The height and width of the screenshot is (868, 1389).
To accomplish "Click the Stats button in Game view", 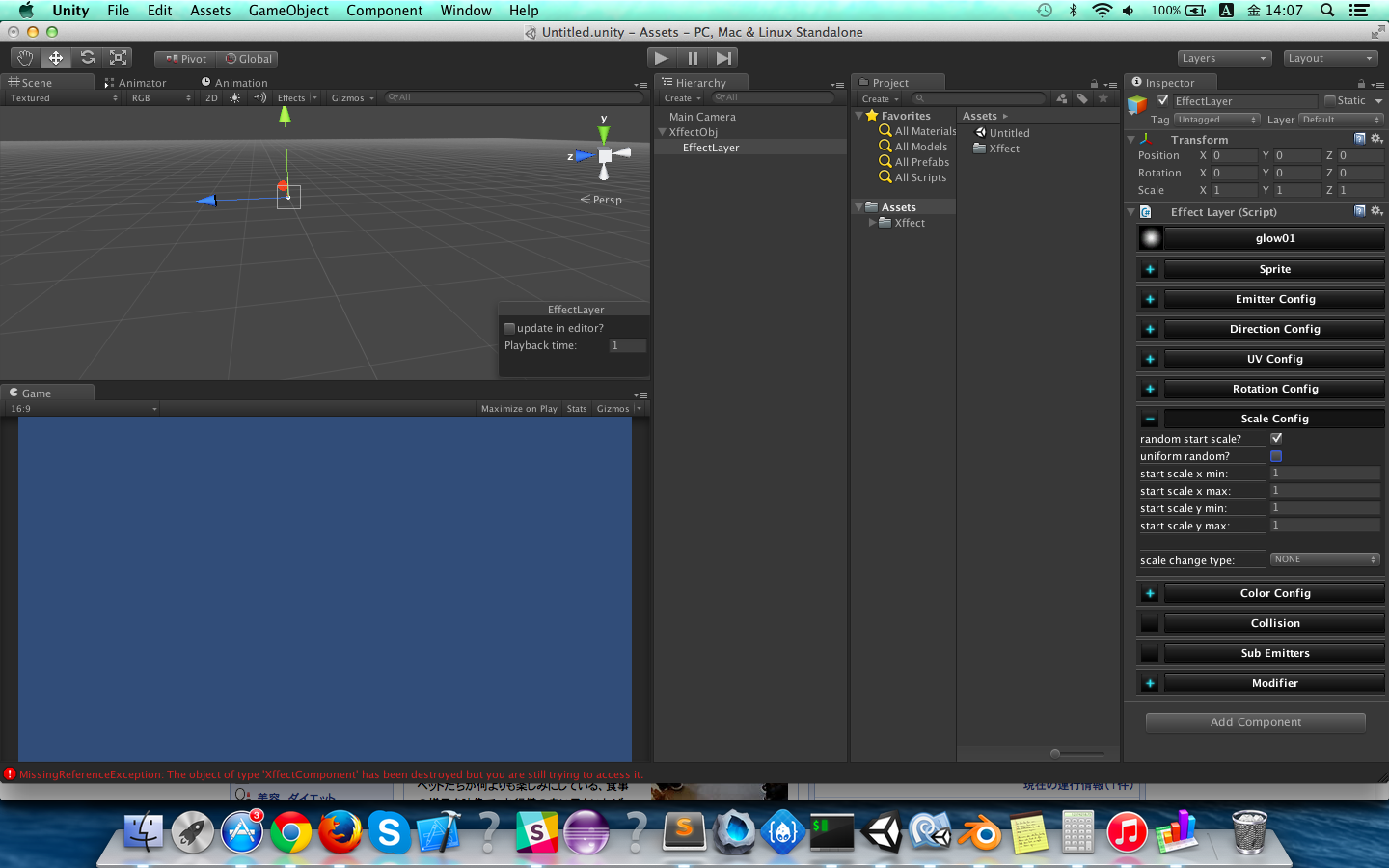I will [577, 409].
